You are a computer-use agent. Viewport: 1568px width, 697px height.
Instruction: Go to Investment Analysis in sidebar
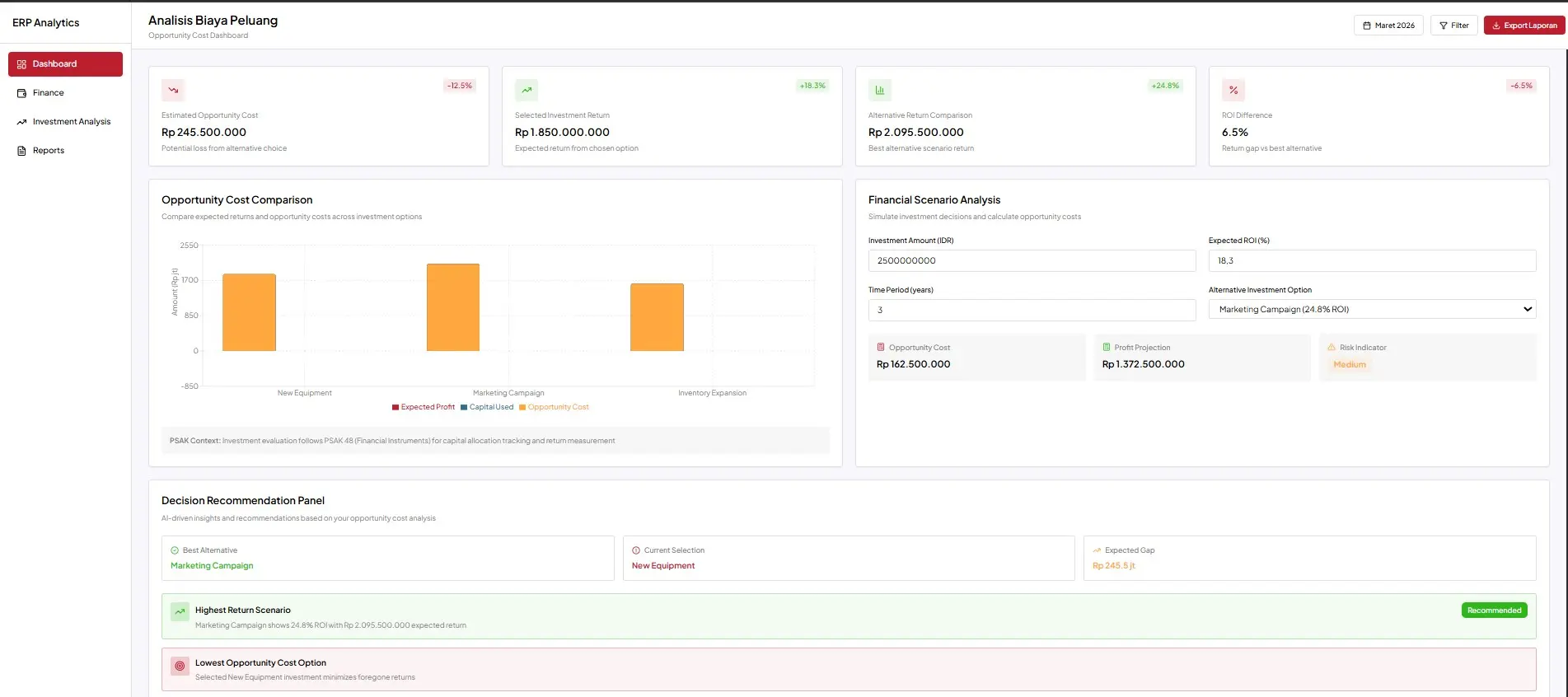click(x=71, y=122)
